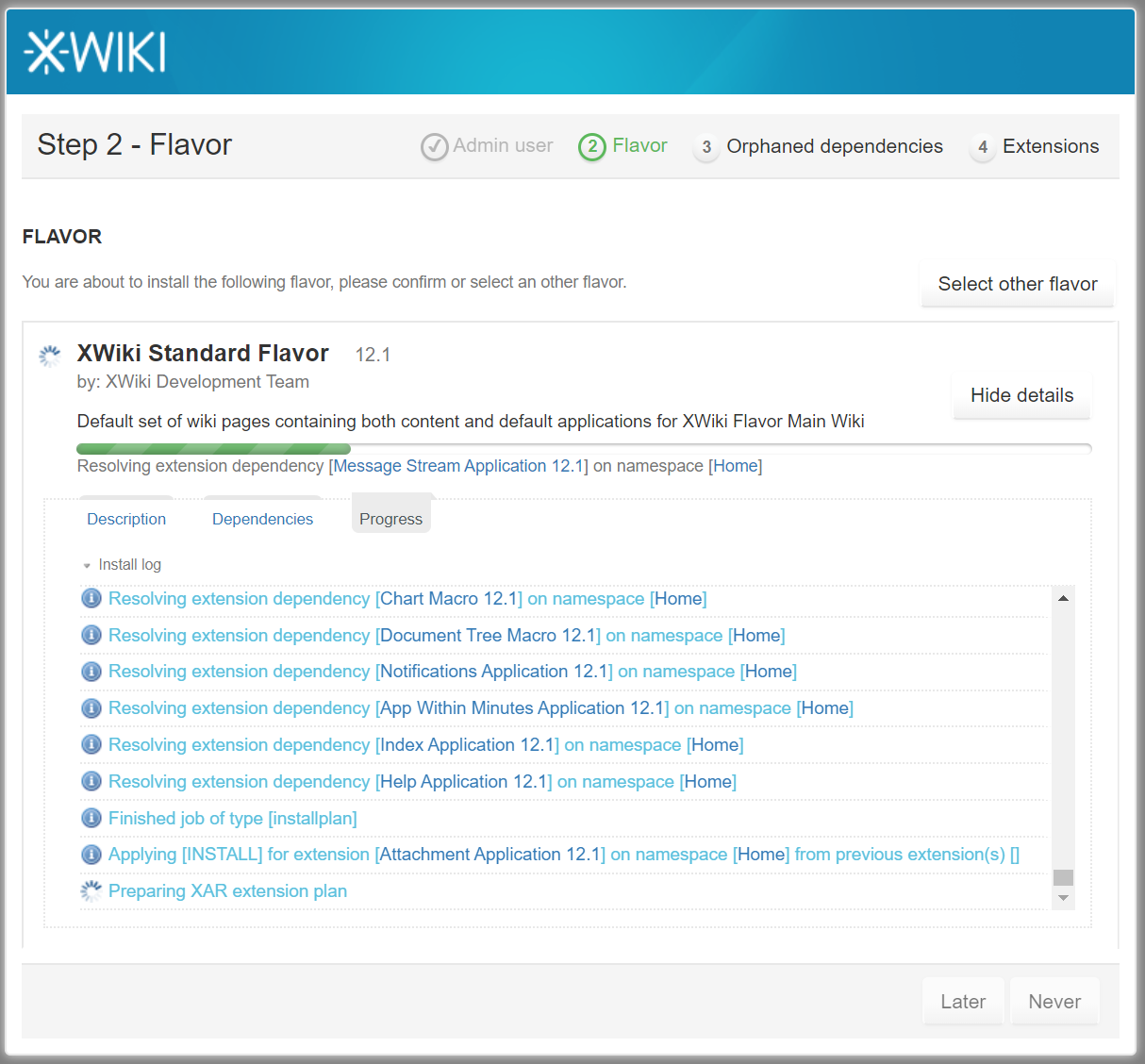Open the Description tab
Screen dimensions: 1145x1064
(126, 519)
